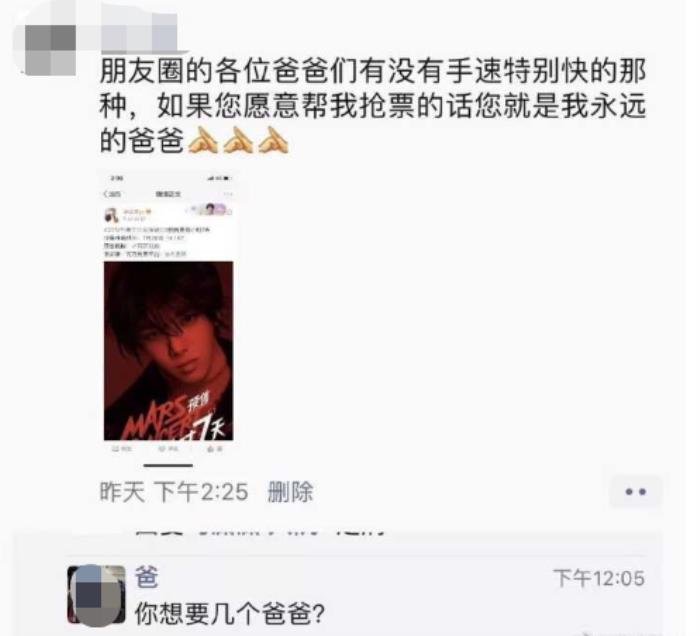Click the post timestamp 昨天 下午2:25

pos(174,492)
